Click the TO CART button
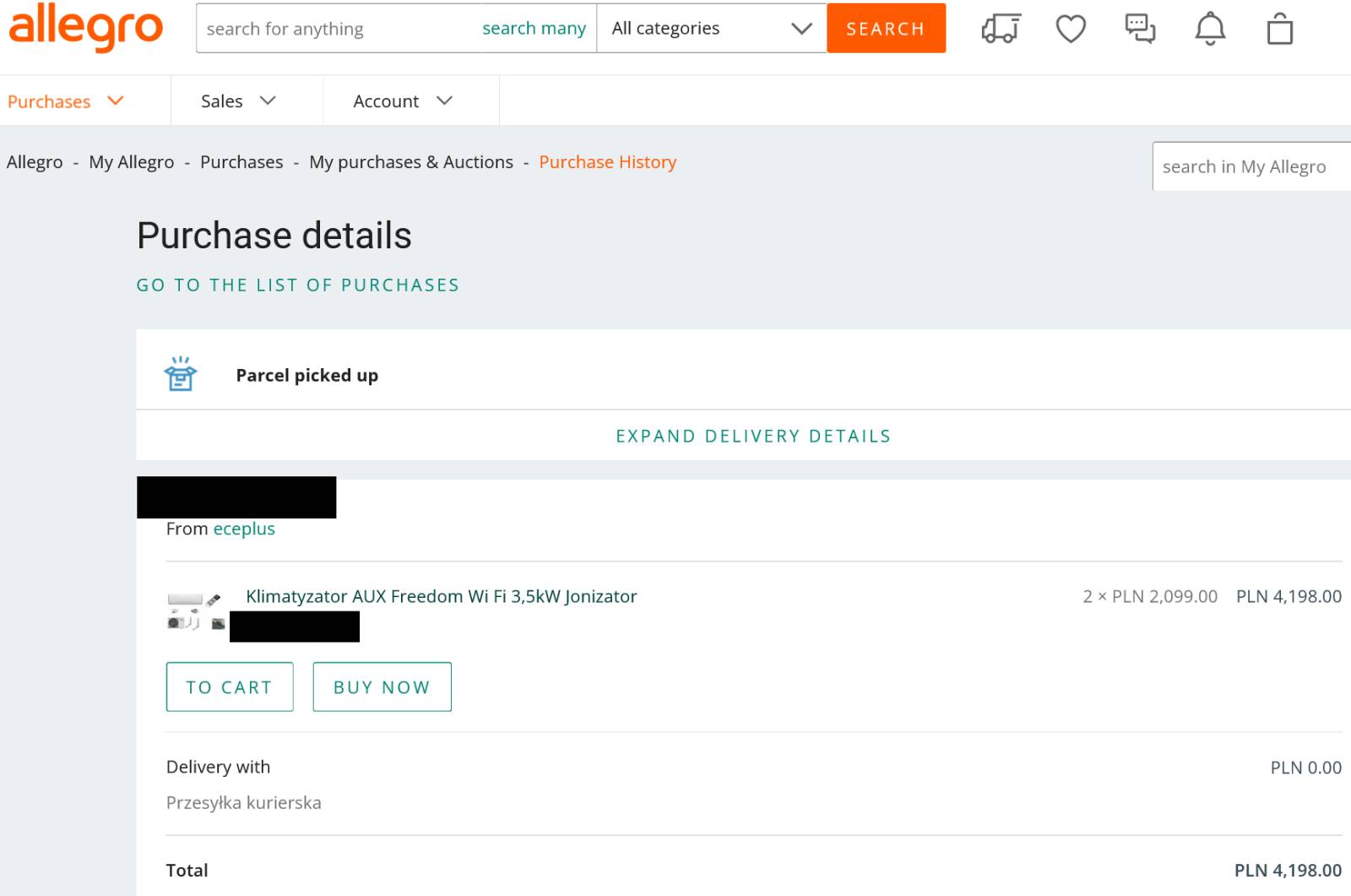Screen dimensions: 1351x896 point(230,687)
